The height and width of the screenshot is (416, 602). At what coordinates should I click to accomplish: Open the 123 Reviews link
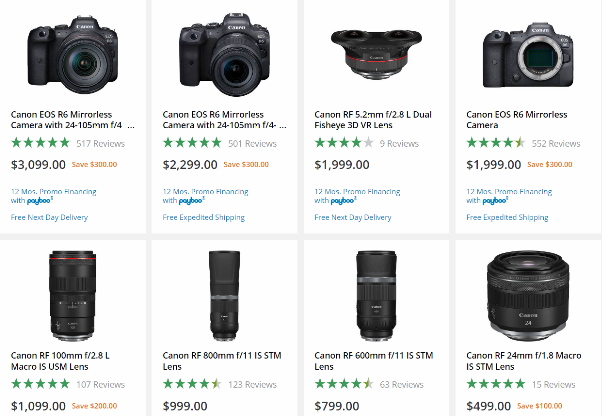pos(252,384)
